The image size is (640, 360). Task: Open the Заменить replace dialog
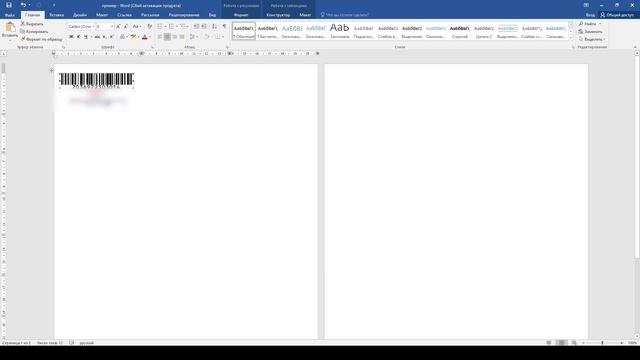click(x=590, y=31)
